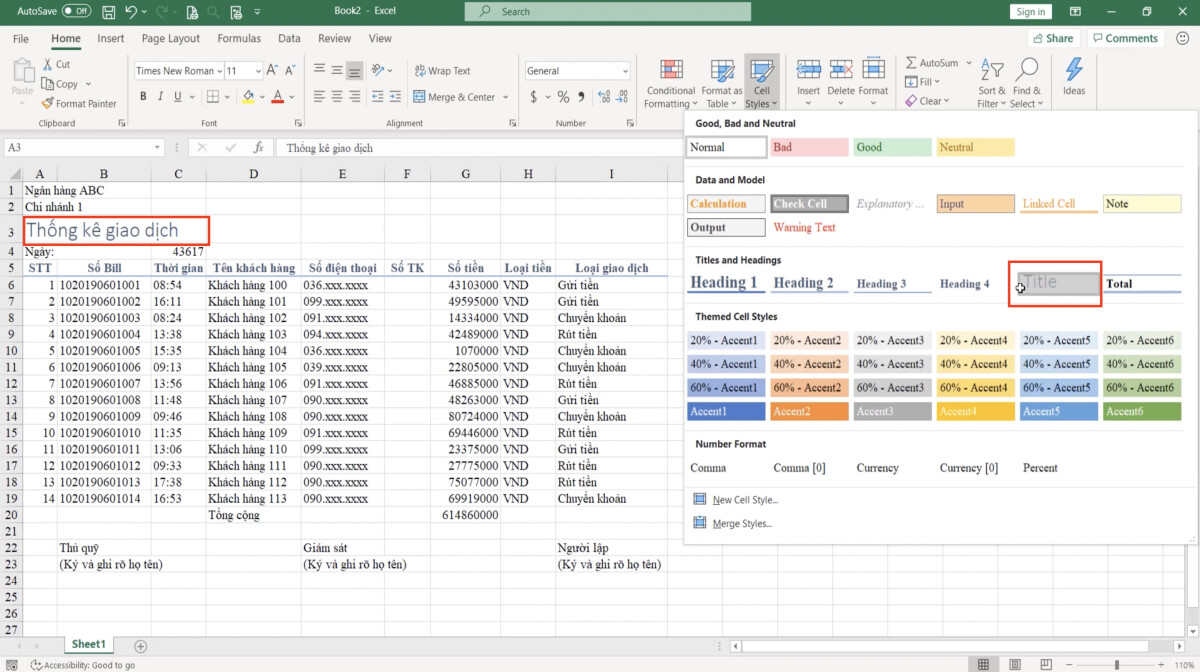The width and height of the screenshot is (1200, 672).
Task: Click the Copy icon
Action: coord(48,84)
